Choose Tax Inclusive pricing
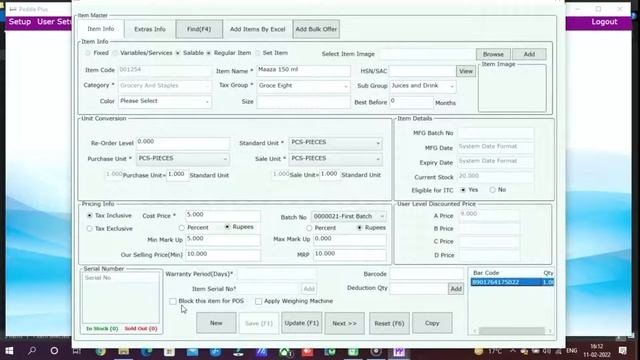This screenshot has height=360, width=640. coord(89,216)
